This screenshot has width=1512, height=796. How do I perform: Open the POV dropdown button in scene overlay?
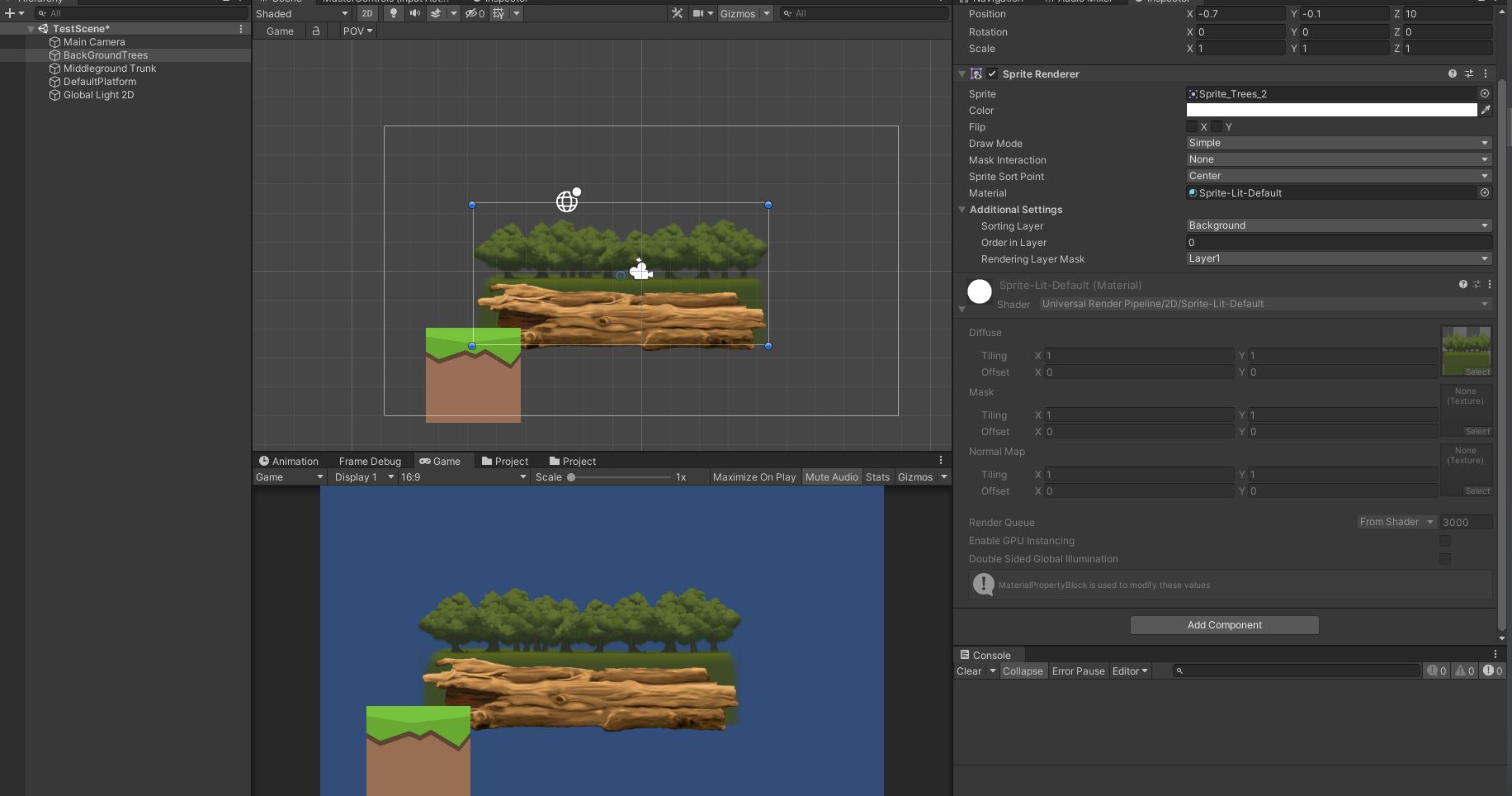pyautogui.click(x=358, y=31)
